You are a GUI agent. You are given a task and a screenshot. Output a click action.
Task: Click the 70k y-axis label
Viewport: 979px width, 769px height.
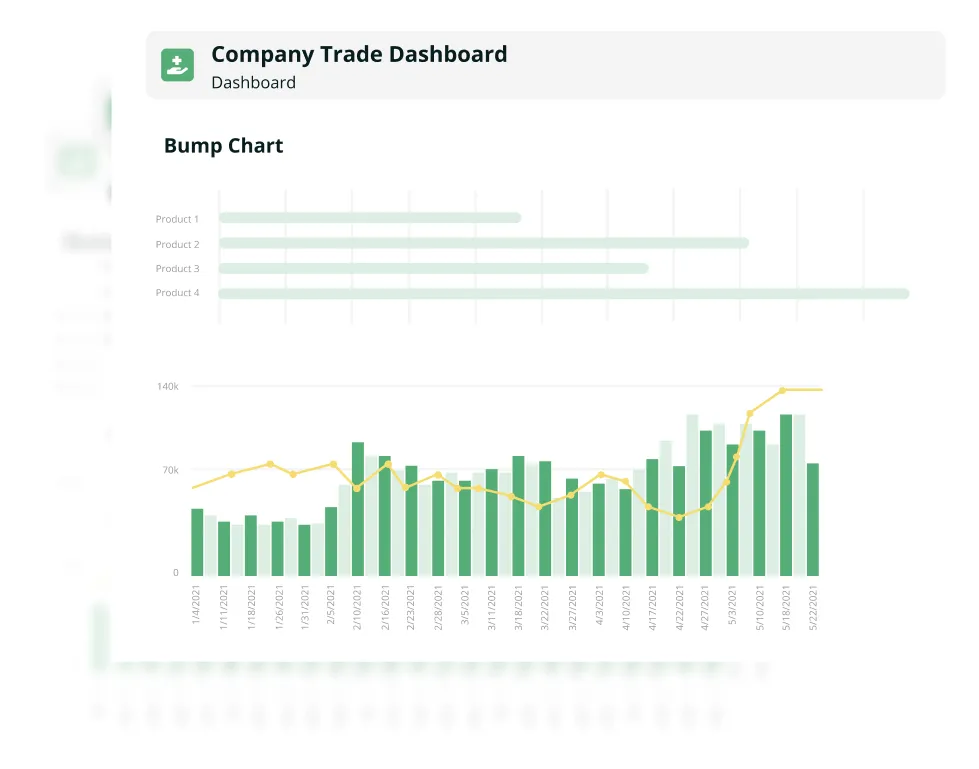coord(170,470)
